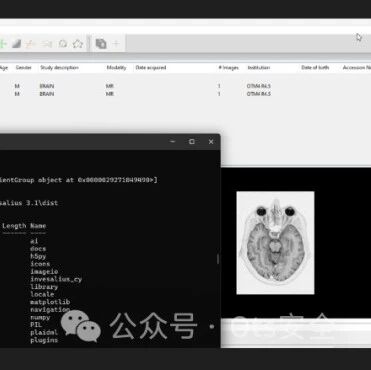371x370 pixels.
Task: Minimize the terminal window
Action: tap(172, 142)
